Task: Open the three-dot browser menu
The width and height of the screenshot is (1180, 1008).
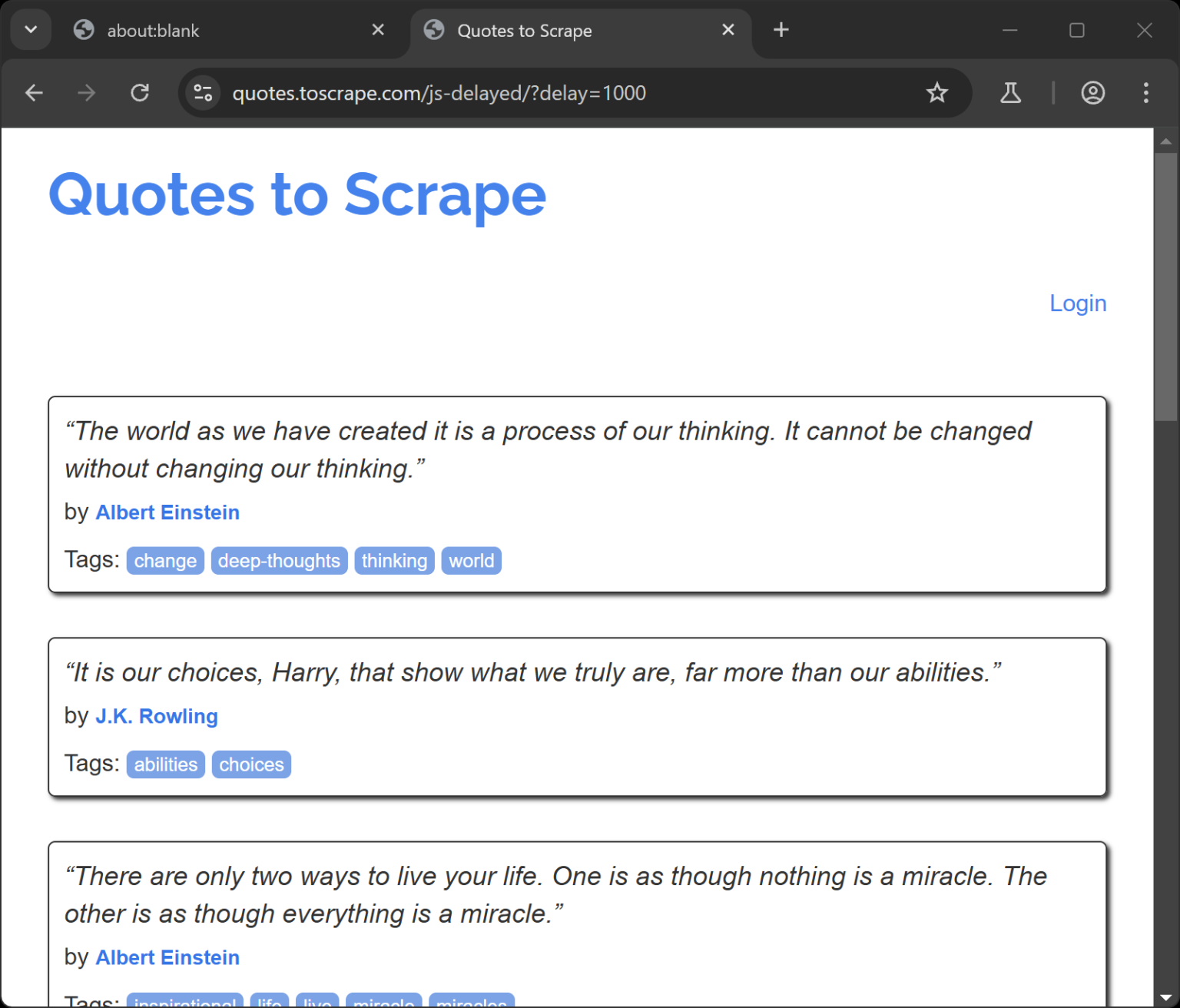Action: pos(1145,93)
